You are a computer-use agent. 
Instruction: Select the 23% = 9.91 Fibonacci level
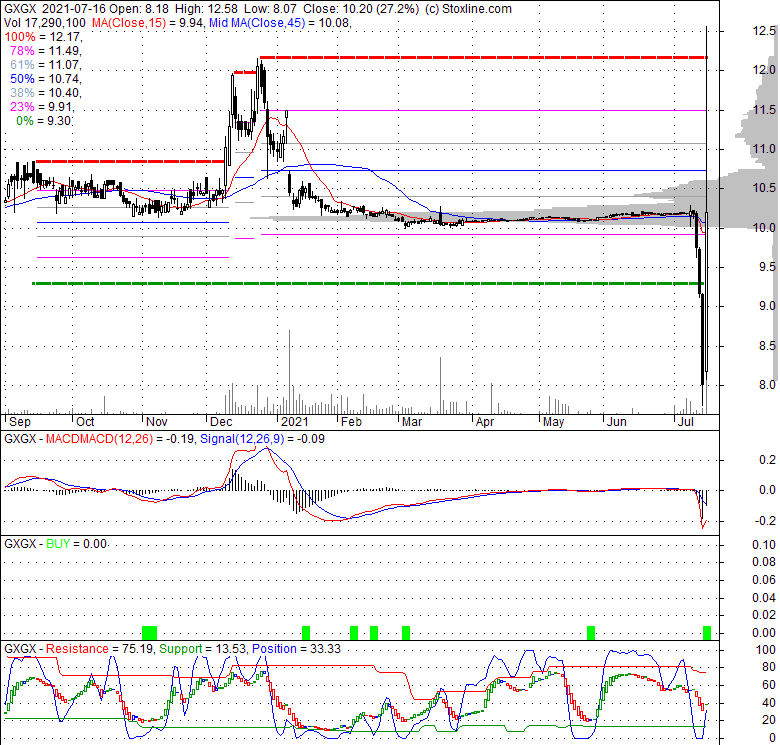coord(43,106)
